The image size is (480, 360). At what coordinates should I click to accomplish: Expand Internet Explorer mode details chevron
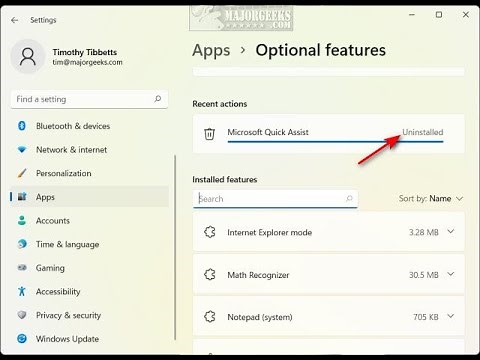click(x=451, y=232)
